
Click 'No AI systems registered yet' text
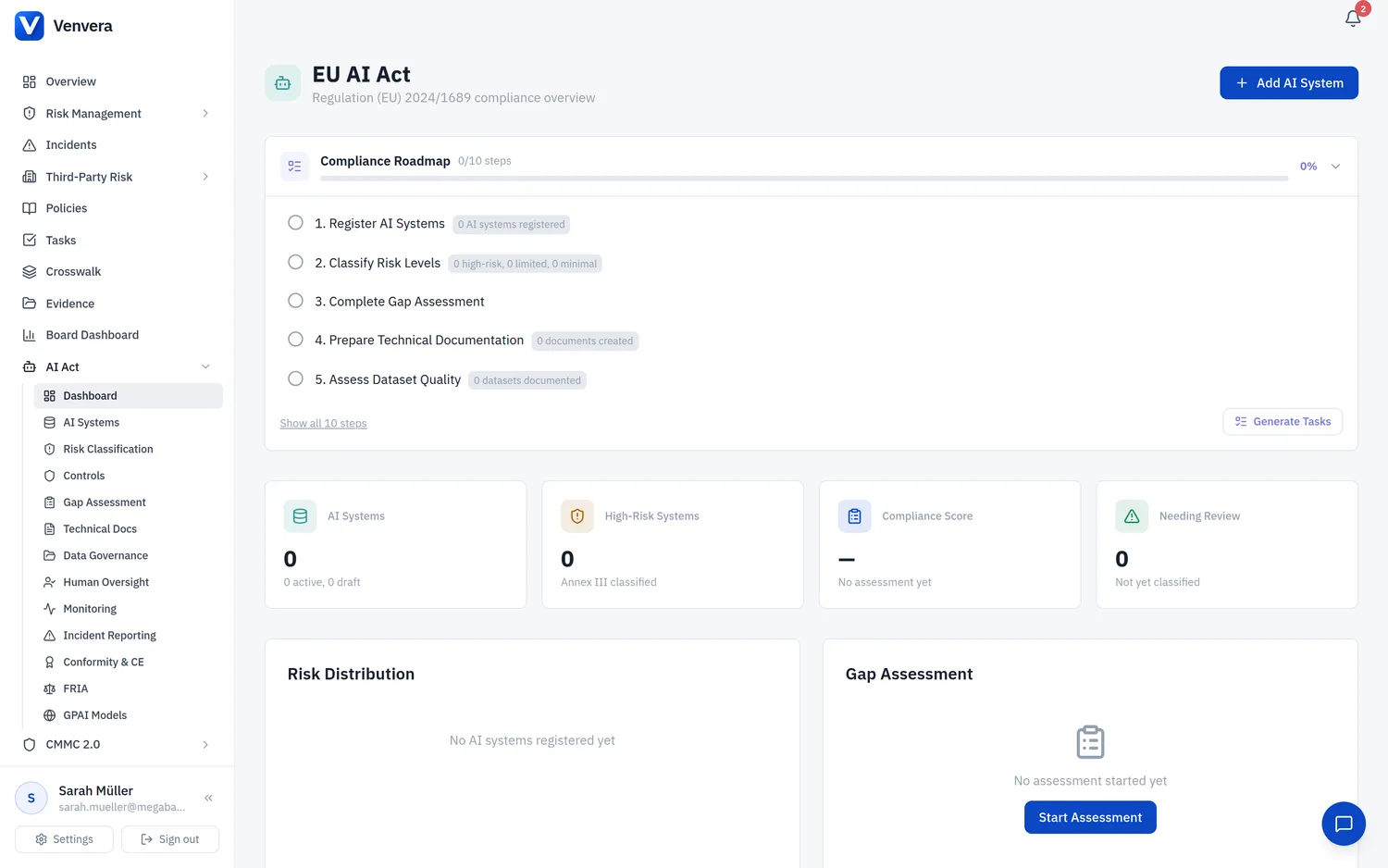(x=532, y=740)
